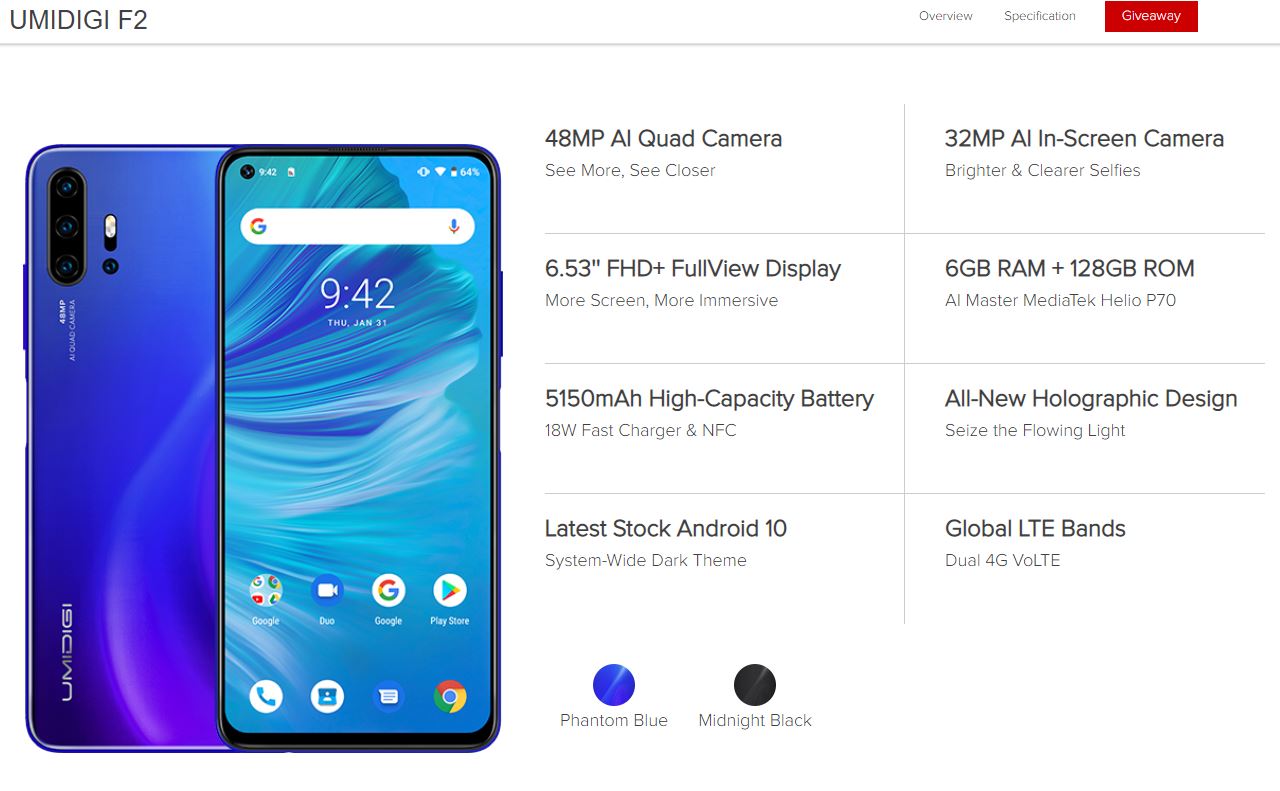Click the UMIDIGI F2 page title
Viewport: 1280px width, 791px height.
[79, 20]
